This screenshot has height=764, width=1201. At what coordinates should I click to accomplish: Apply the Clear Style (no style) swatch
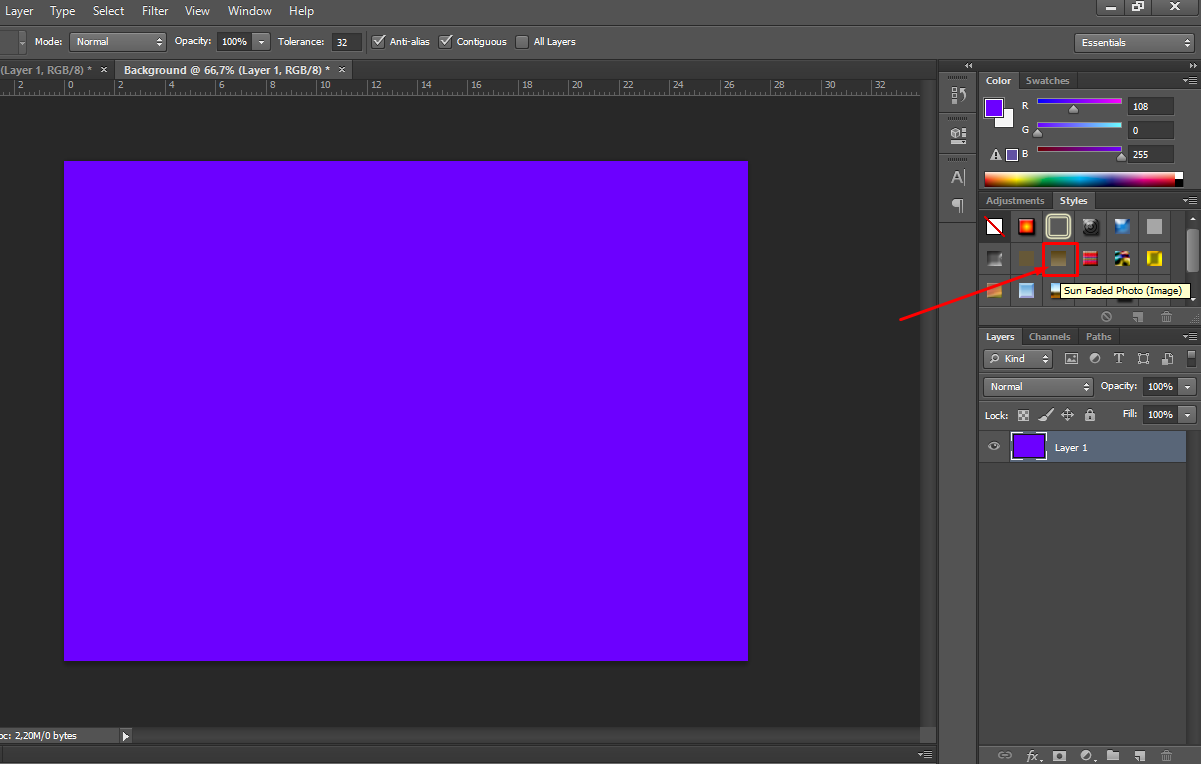coord(994,226)
